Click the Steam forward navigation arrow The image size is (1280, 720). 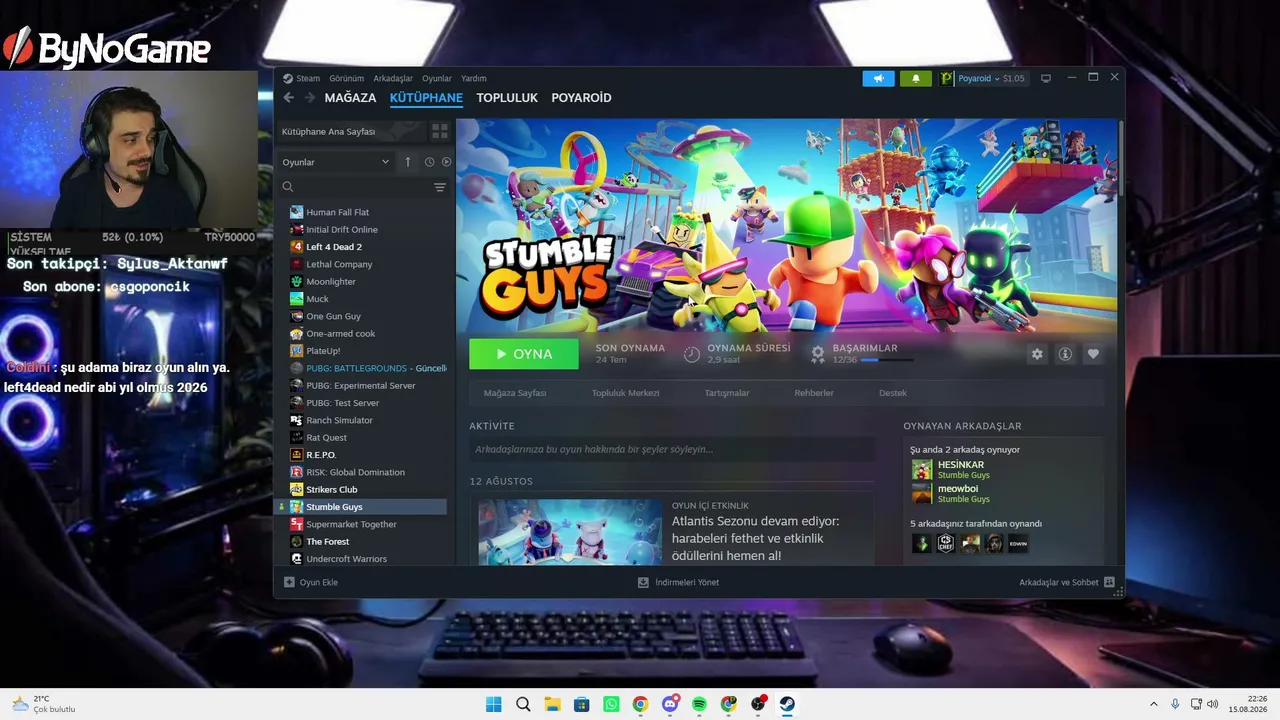310,98
